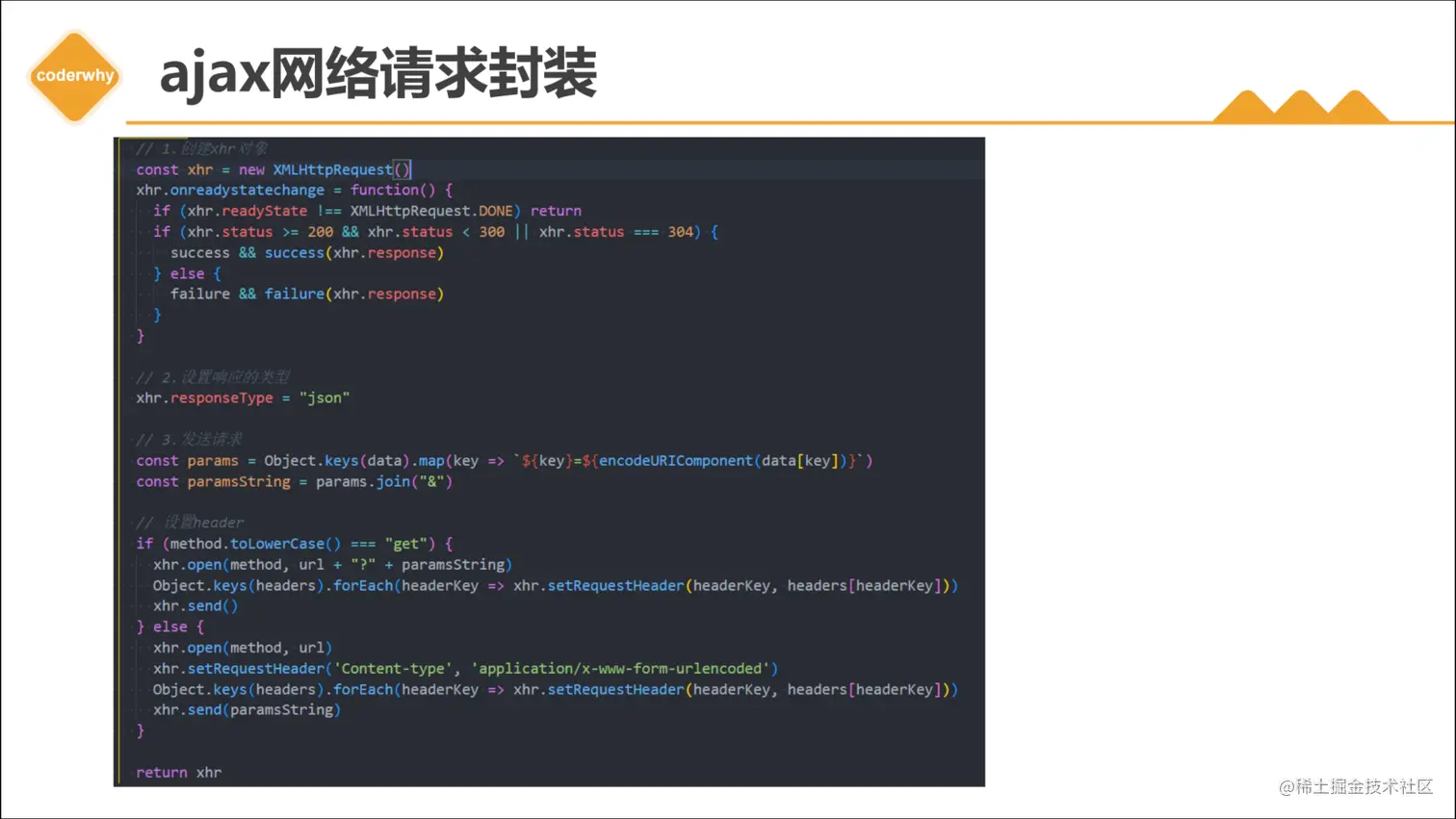Click the xhr.onreadystatechange function line
Viewport: 1456px width, 819px height.
point(295,190)
